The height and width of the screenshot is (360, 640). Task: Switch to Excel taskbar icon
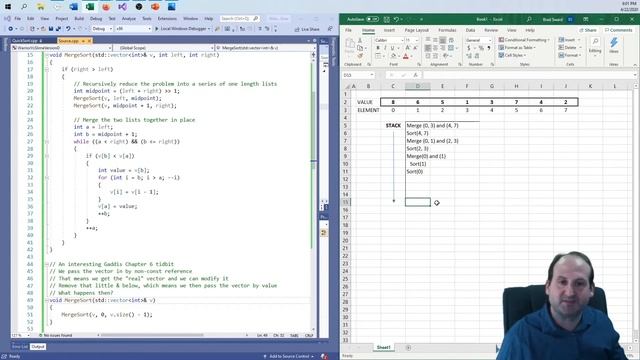point(90,7)
